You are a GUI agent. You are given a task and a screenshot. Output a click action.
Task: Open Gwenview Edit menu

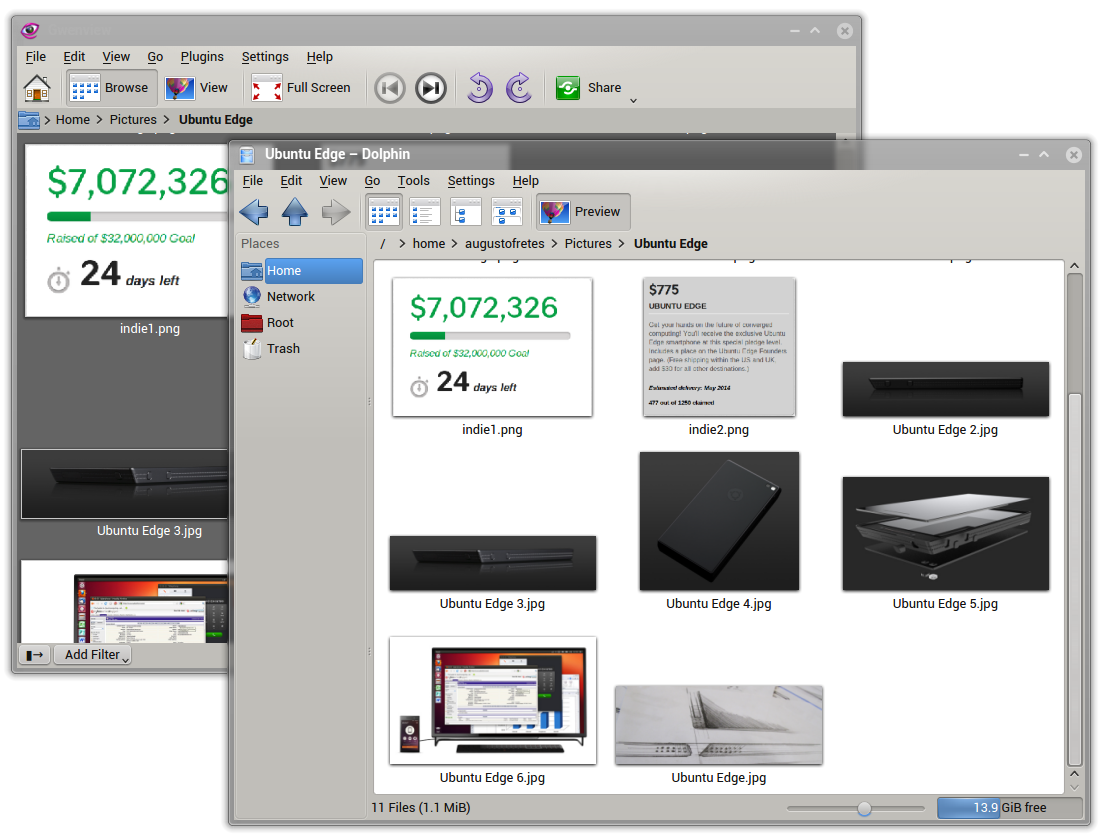(74, 57)
